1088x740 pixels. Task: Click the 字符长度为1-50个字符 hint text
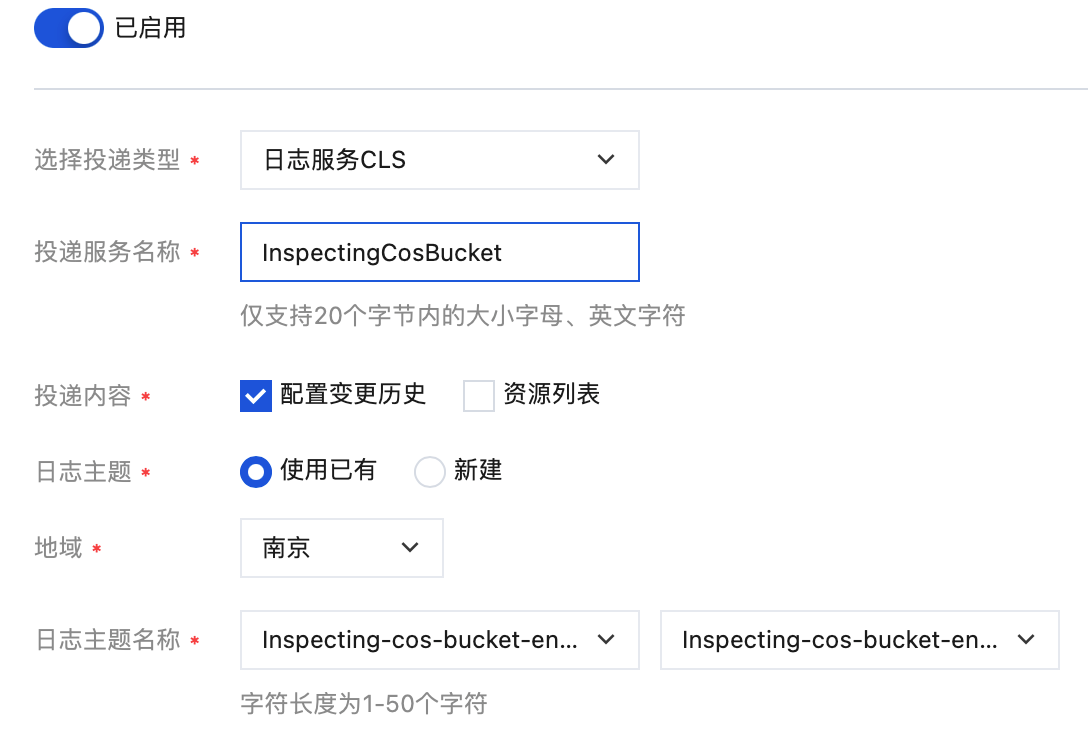coord(364,703)
